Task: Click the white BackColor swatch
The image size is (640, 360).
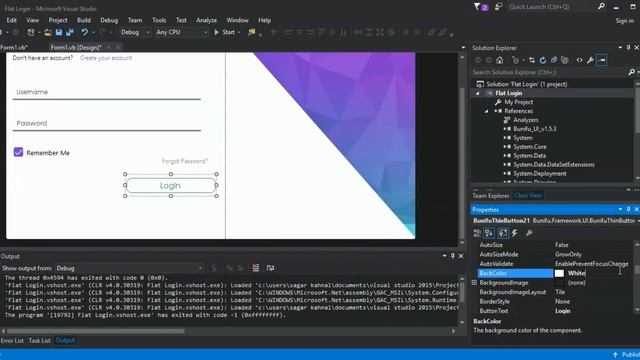Action: click(559, 273)
